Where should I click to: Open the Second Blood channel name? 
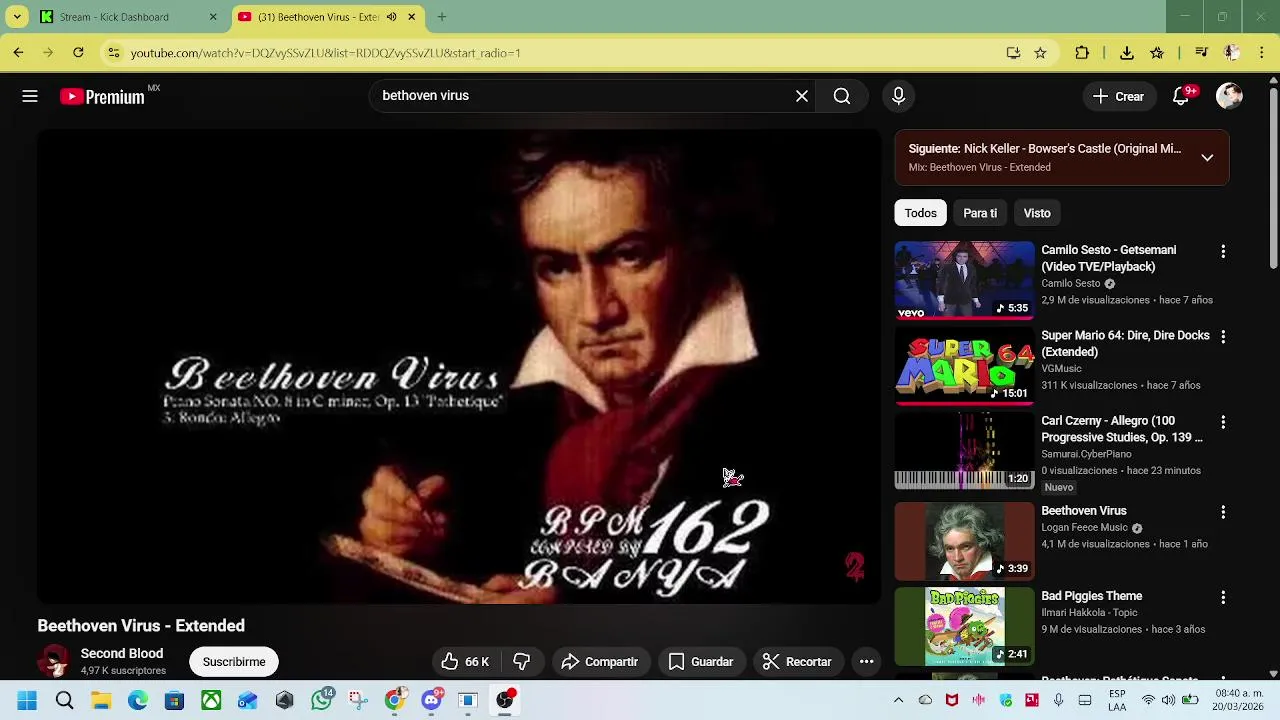tap(122, 653)
